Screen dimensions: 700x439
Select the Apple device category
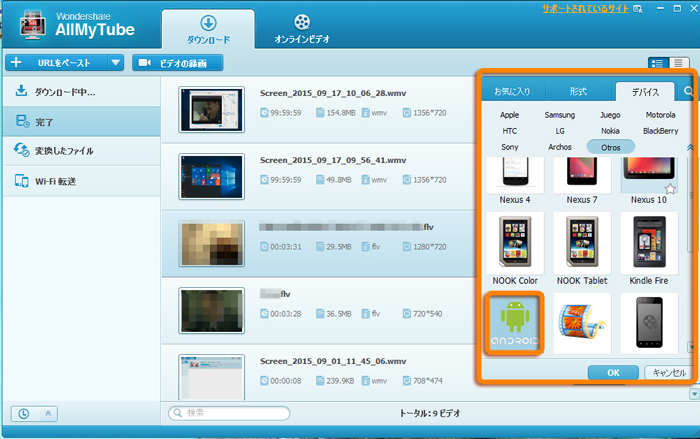tap(509, 115)
